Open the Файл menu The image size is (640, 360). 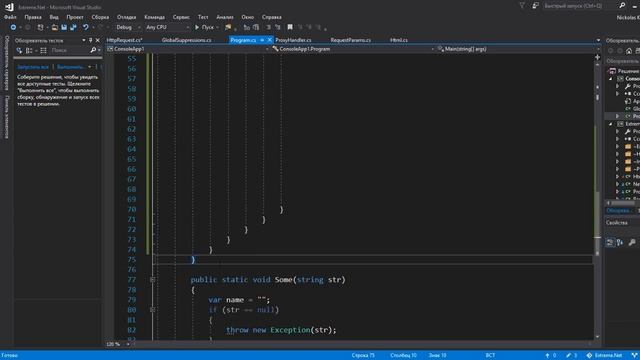[x=10, y=17]
